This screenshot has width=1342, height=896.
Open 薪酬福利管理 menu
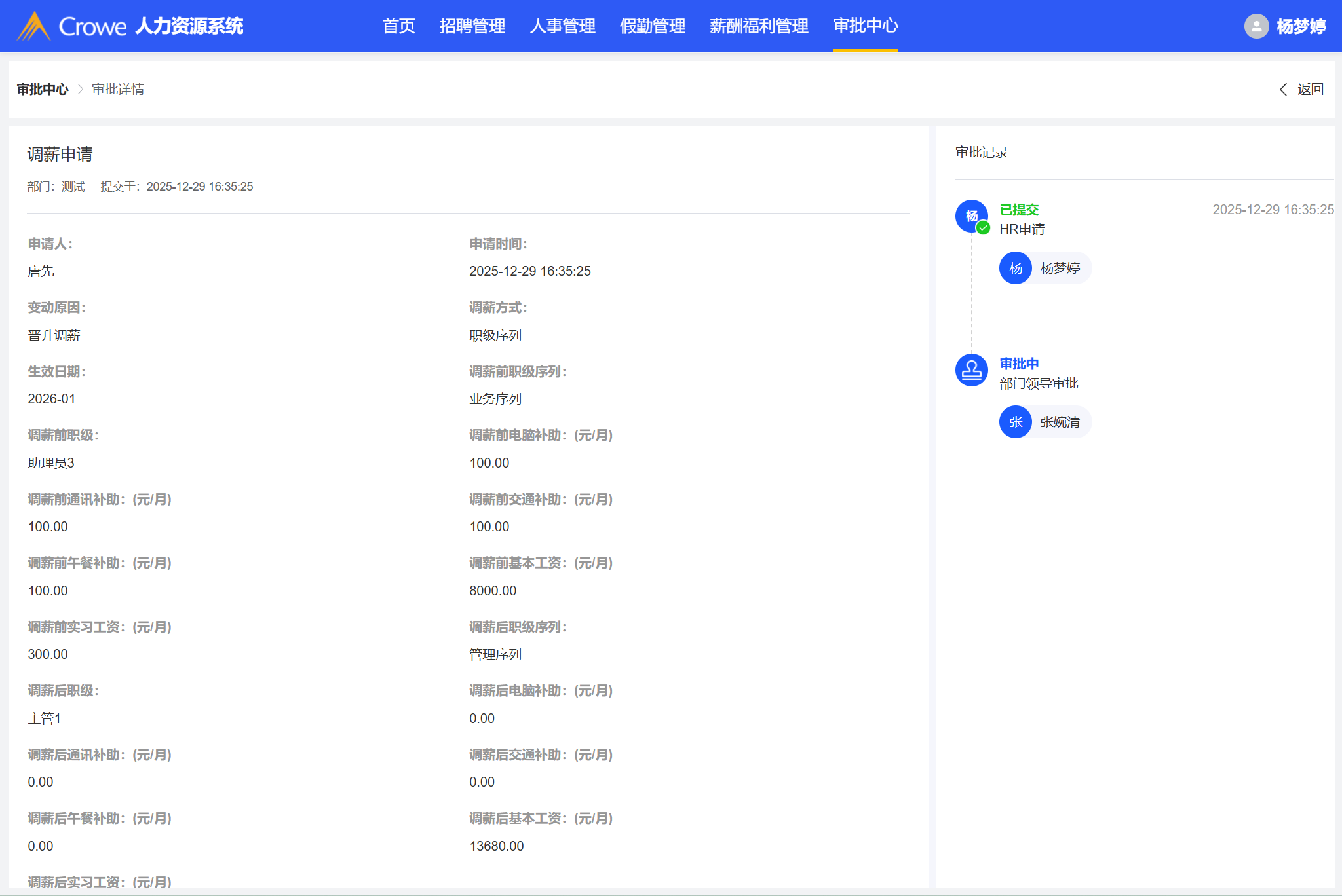click(x=759, y=26)
